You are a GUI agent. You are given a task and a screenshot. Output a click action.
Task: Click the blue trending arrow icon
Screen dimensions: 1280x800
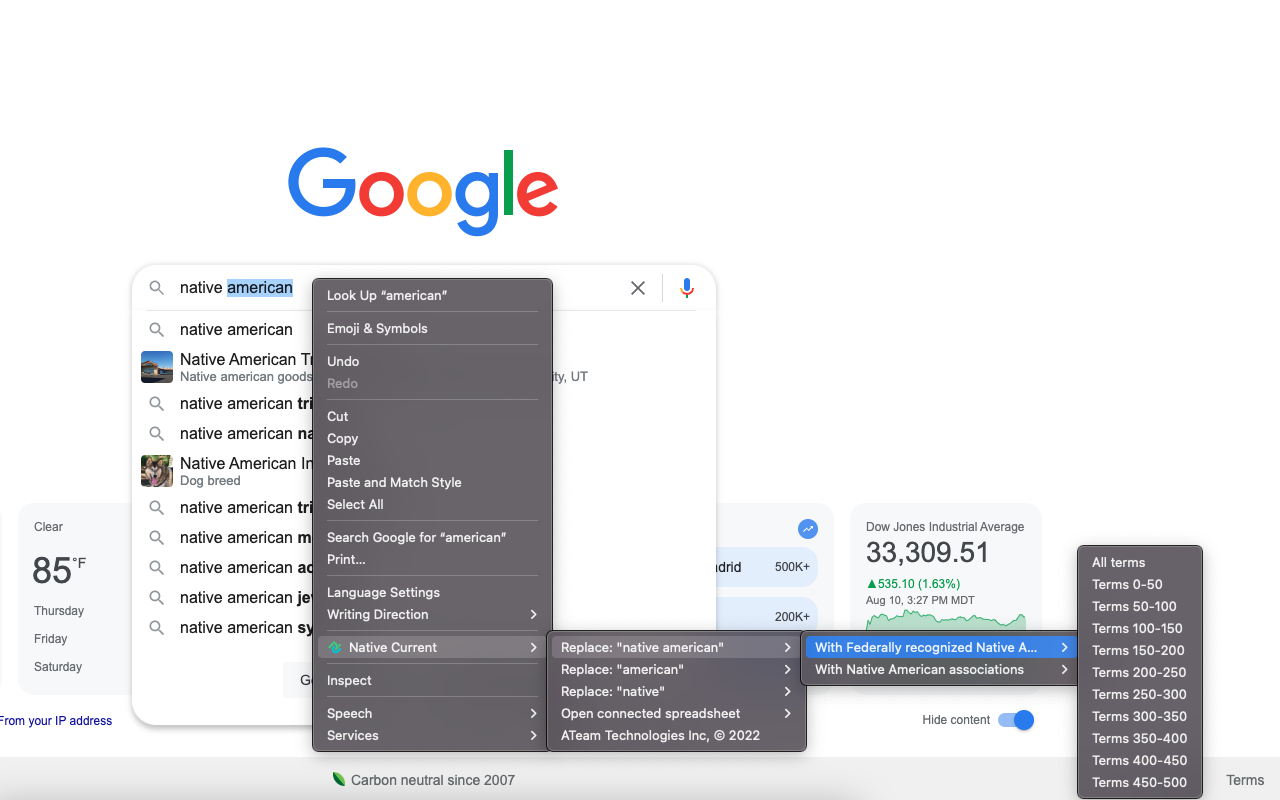pyautogui.click(x=808, y=529)
